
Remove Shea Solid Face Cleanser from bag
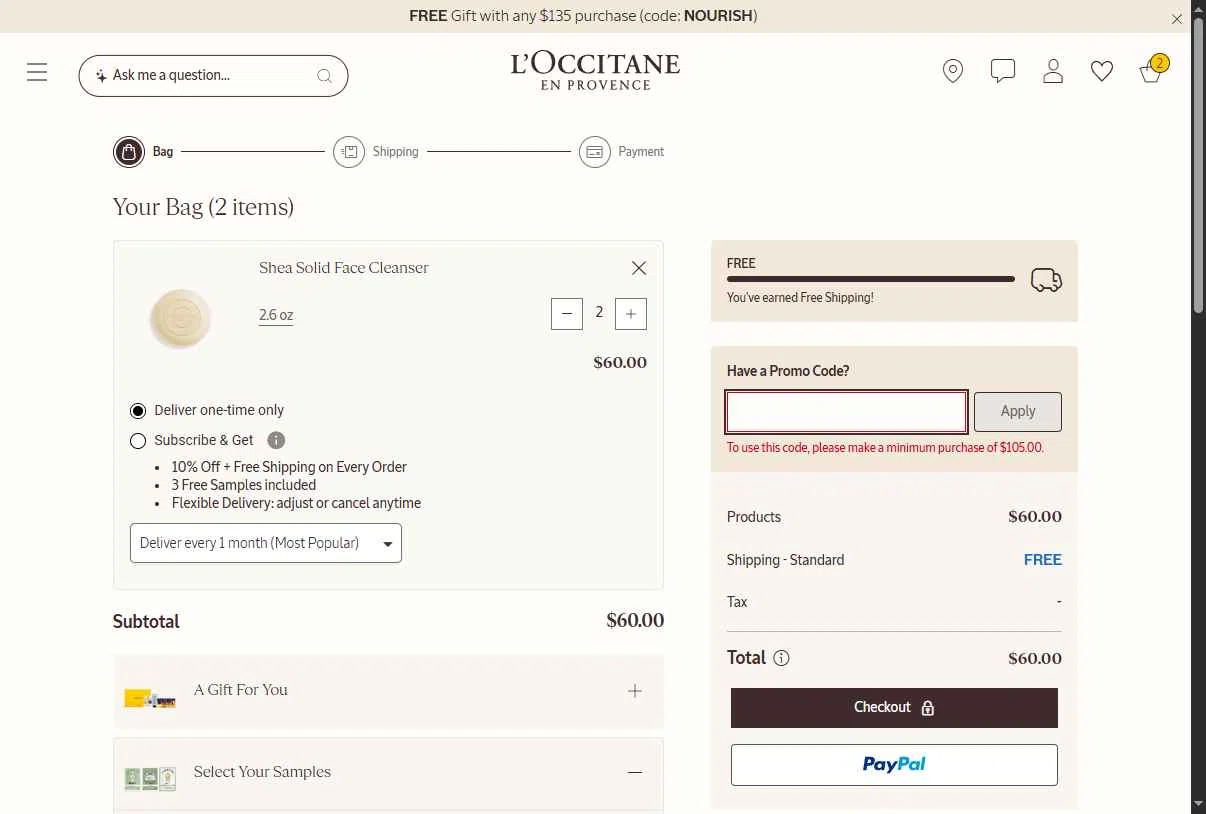[639, 268]
